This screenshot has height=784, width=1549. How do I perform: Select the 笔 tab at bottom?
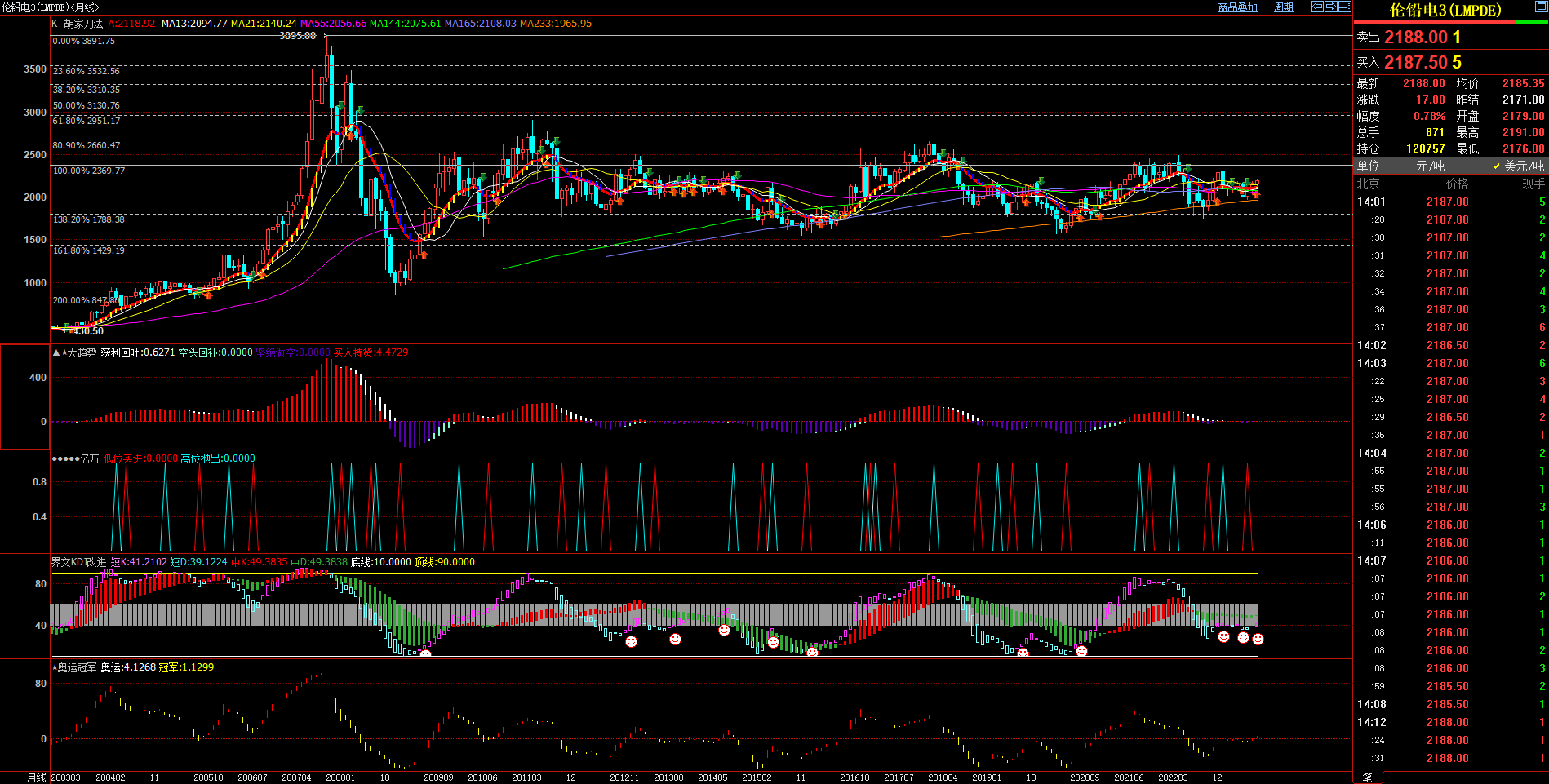click(x=1368, y=777)
